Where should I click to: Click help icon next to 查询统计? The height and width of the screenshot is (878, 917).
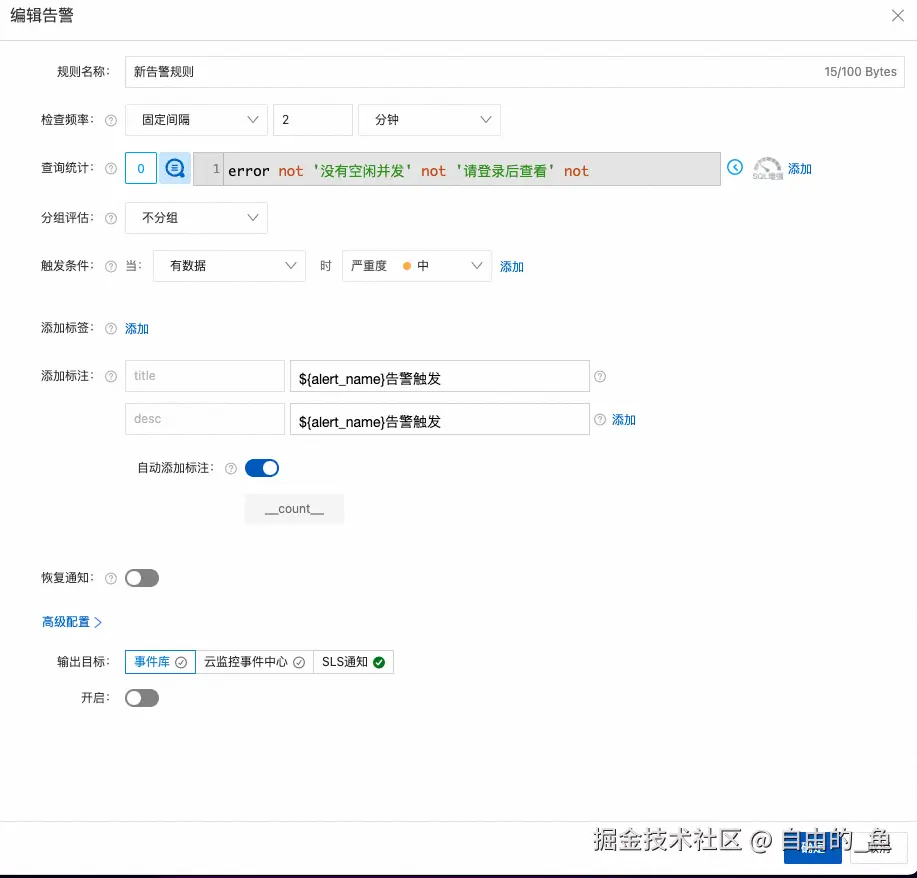point(111,169)
